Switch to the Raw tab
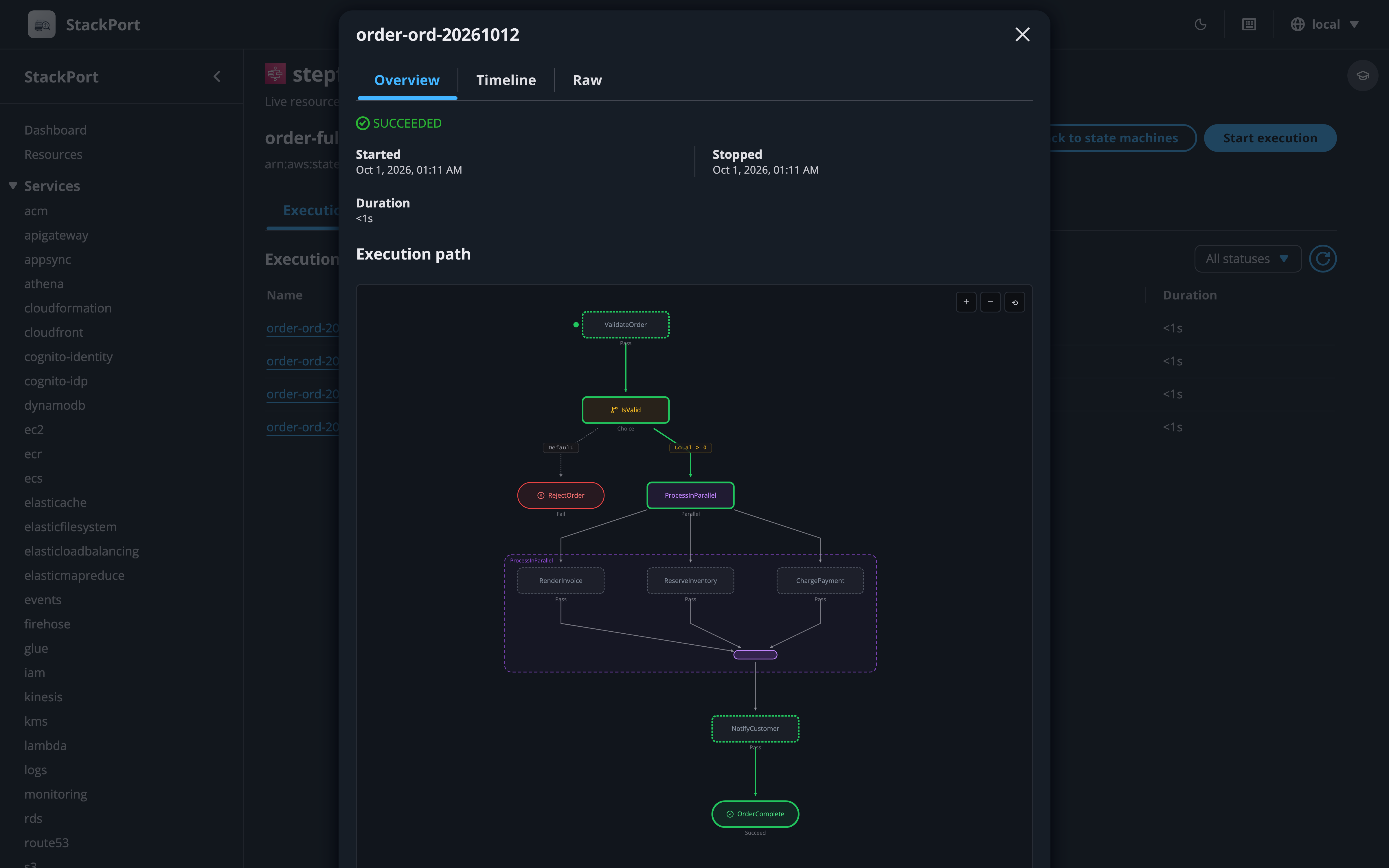Image resolution: width=1389 pixels, height=868 pixels. pos(587,80)
